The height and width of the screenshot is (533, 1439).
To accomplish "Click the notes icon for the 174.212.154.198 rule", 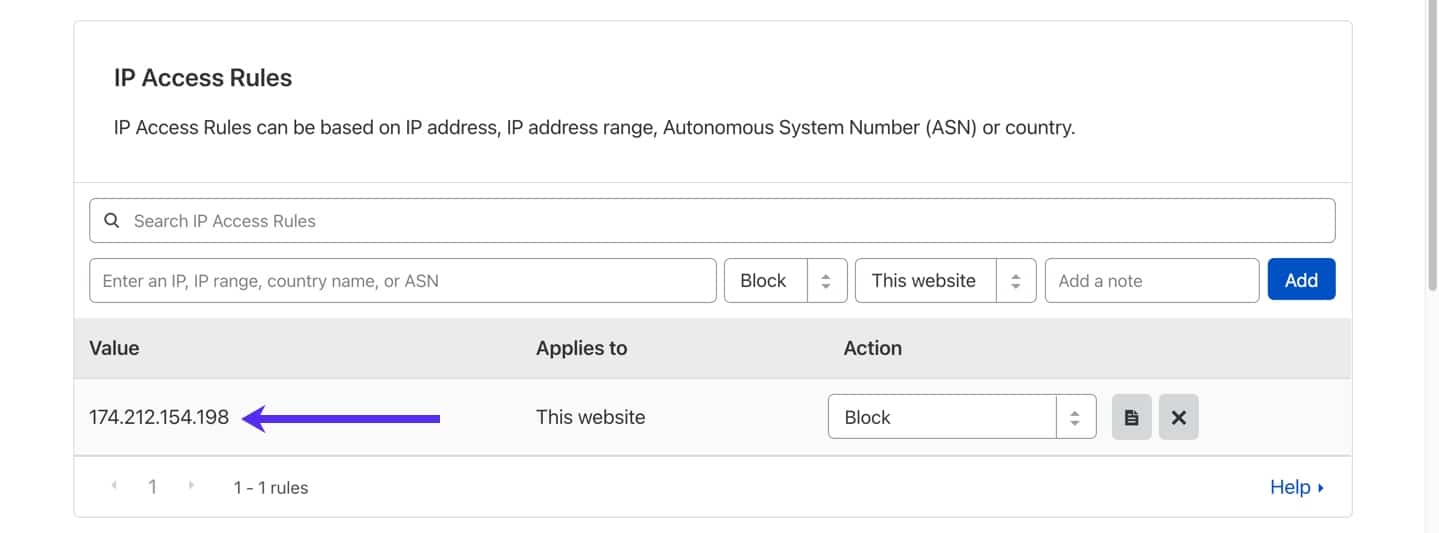I will pyautogui.click(x=1131, y=418).
